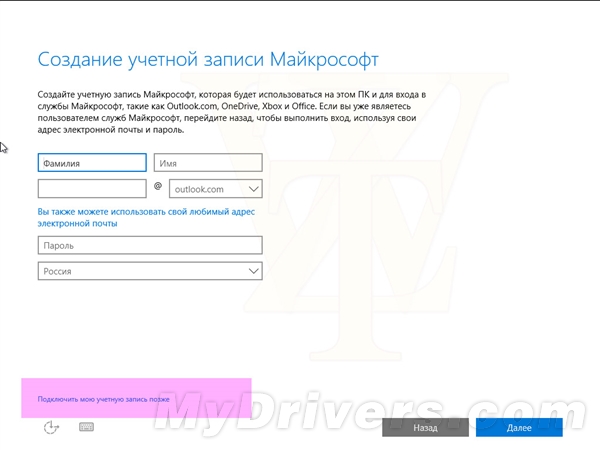The width and height of the screenshot is (600, 450).
Task: Expand the Россия country dropdown
Action: [150, 271]
